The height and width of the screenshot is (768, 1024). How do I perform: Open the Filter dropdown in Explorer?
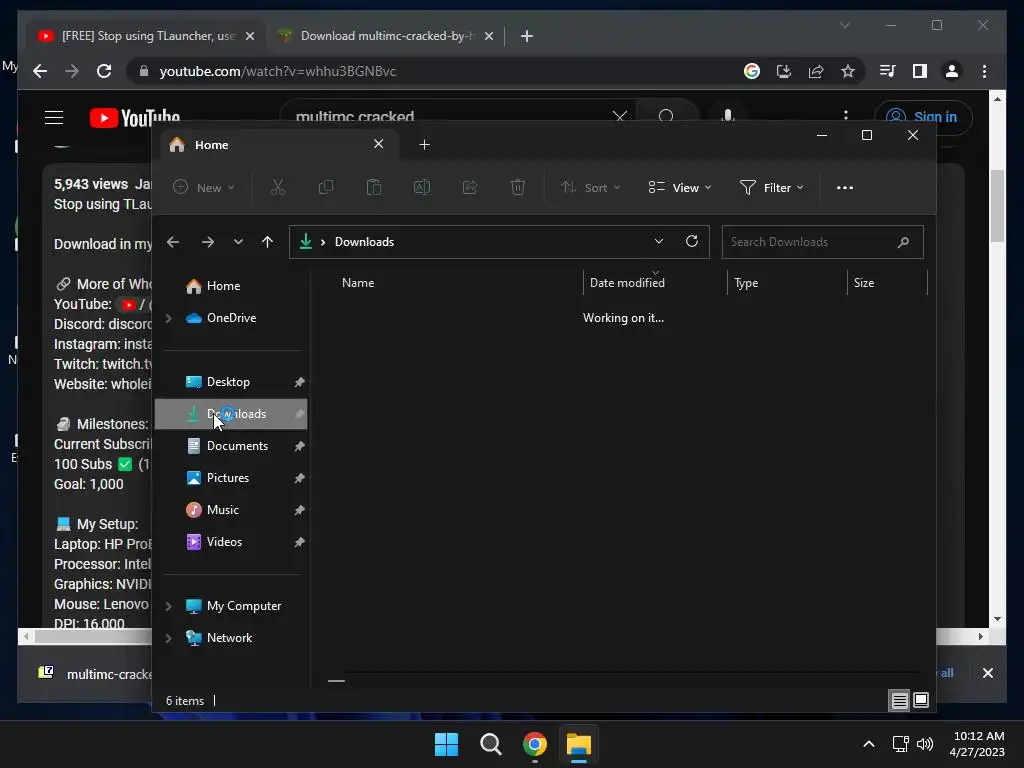(x=771, y=187)
